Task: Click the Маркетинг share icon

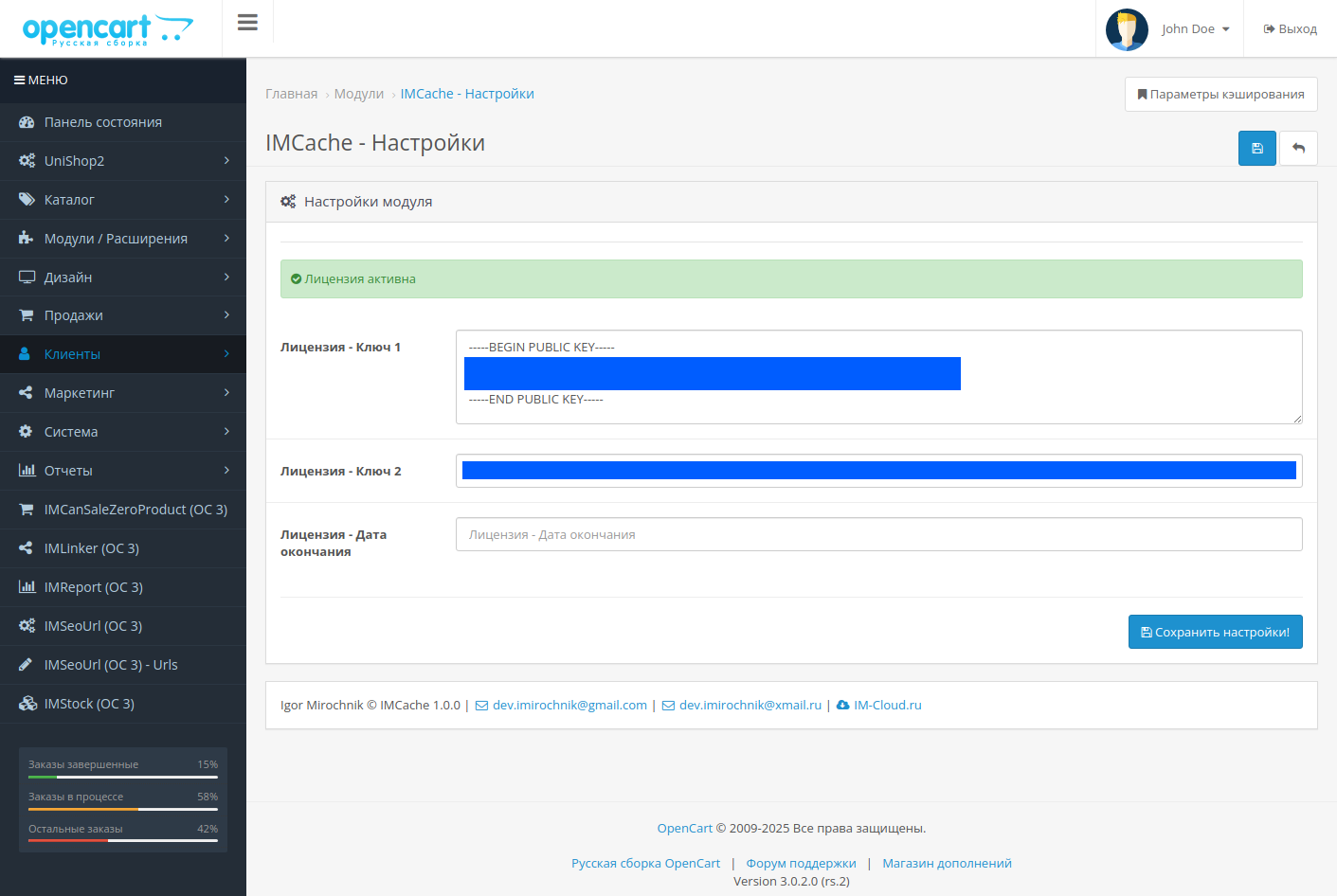Action: [x=26, y=393]
